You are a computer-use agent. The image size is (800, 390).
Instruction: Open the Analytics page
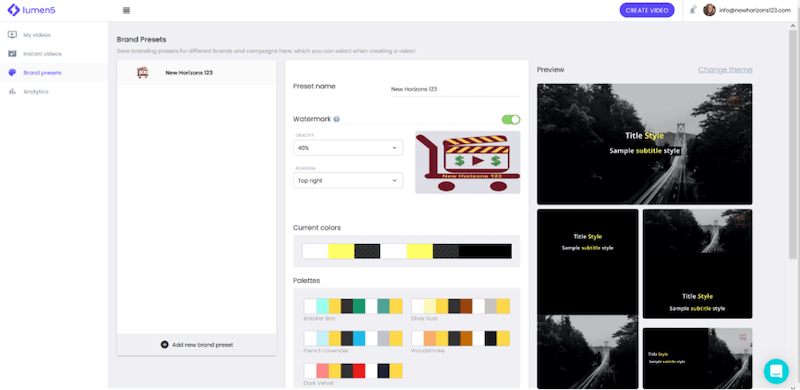(36, 91)
